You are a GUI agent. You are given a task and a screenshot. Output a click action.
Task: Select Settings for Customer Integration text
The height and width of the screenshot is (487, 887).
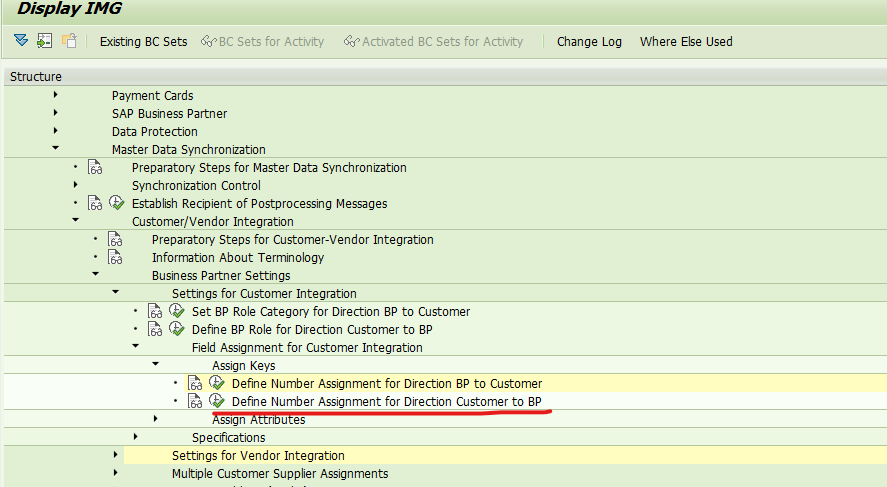coord(264,294)
